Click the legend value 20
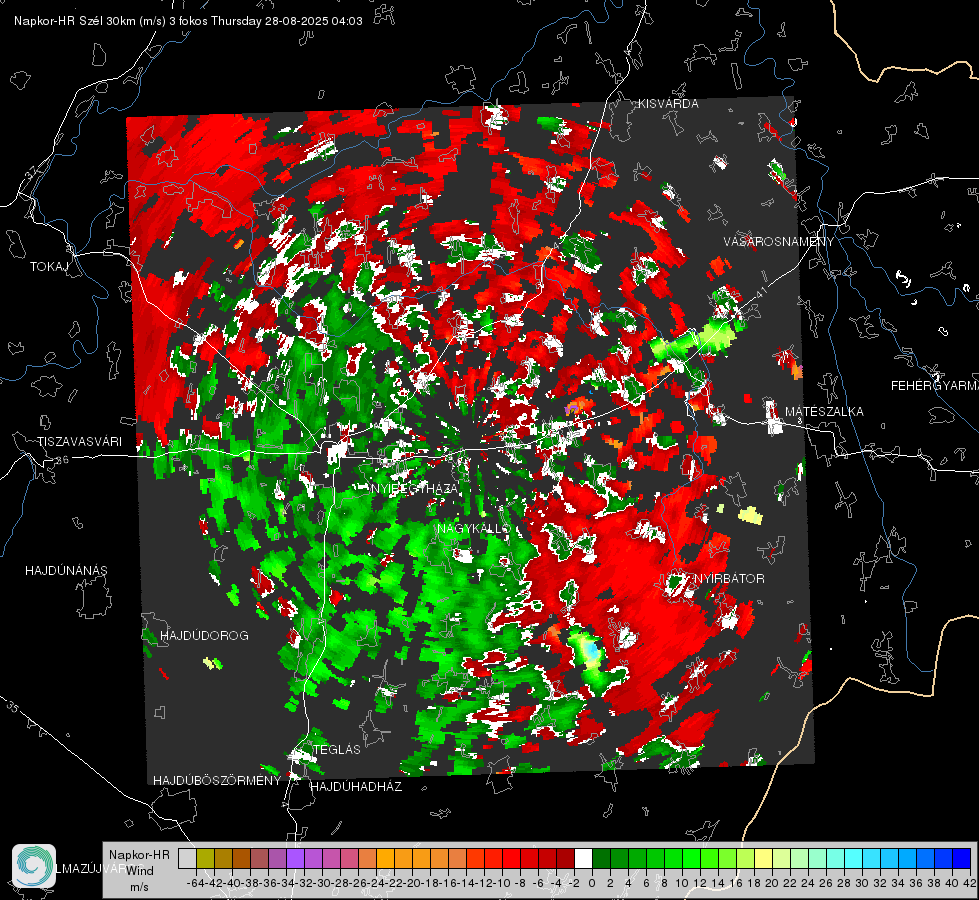Viewport: 979px width, 900px height. [x=771, y=883]
